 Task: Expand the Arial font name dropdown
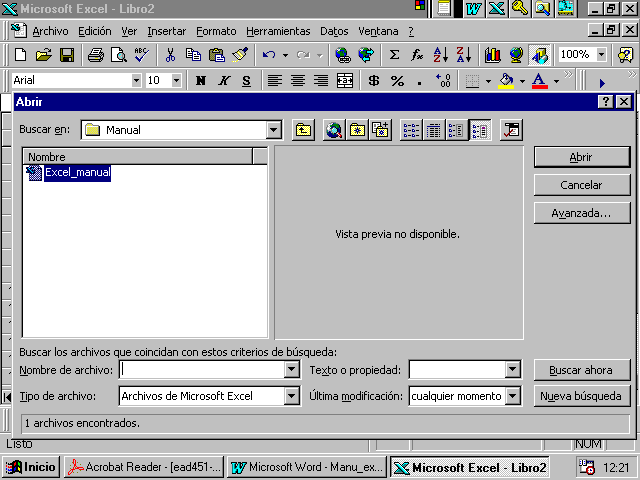[x=136, y=80]
